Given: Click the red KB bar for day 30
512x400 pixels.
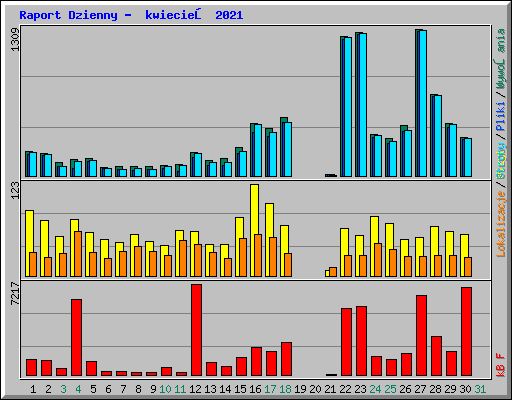Looking at the screenshot, I should [x=466, y=332].
